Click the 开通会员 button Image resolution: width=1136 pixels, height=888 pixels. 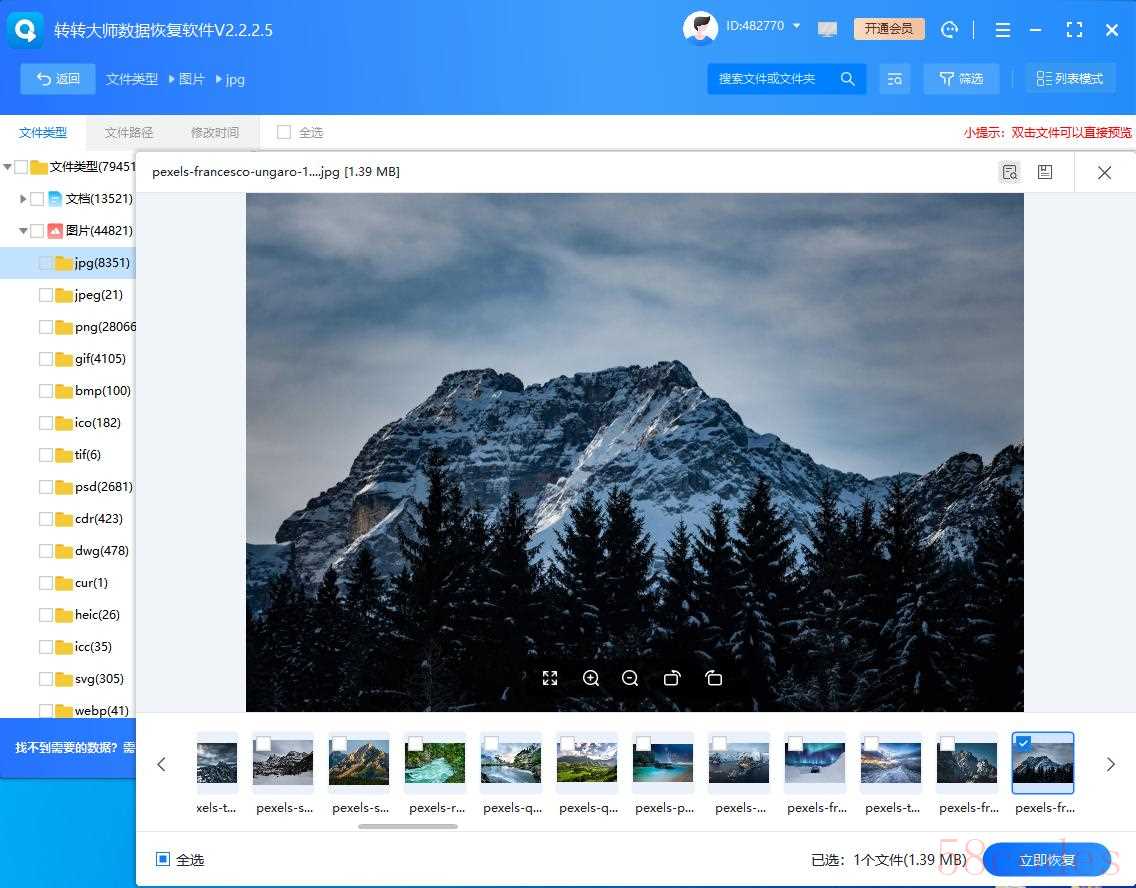point(889,29)
